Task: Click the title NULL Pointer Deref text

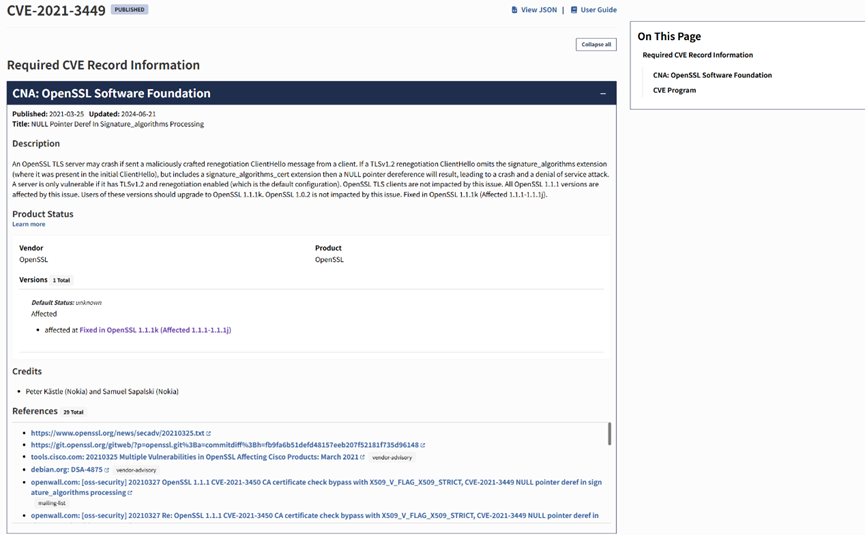Action: click(118, 124)
